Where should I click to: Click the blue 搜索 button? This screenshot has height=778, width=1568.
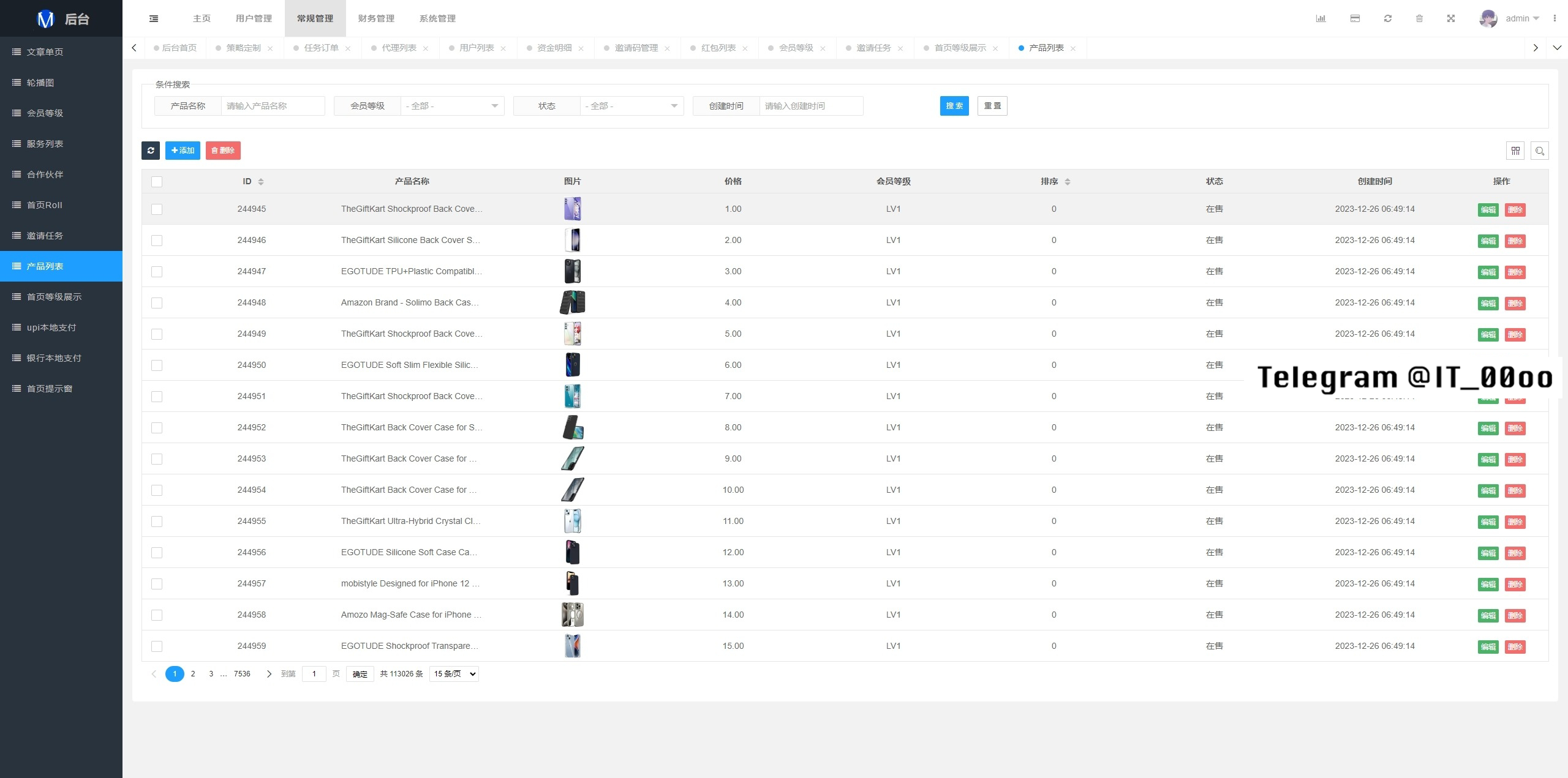[x=954, y=106]
